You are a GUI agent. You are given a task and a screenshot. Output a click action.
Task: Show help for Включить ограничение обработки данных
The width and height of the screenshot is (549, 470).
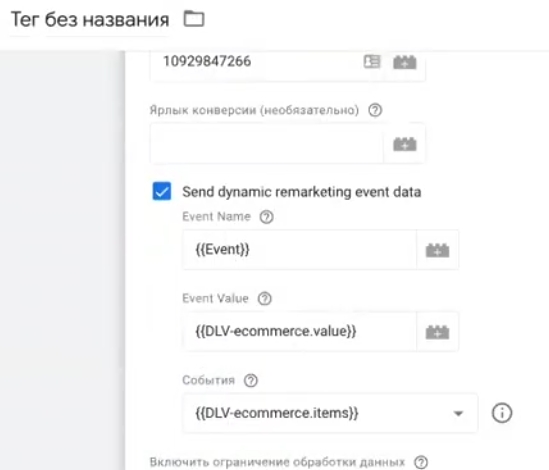coord(421,462)
